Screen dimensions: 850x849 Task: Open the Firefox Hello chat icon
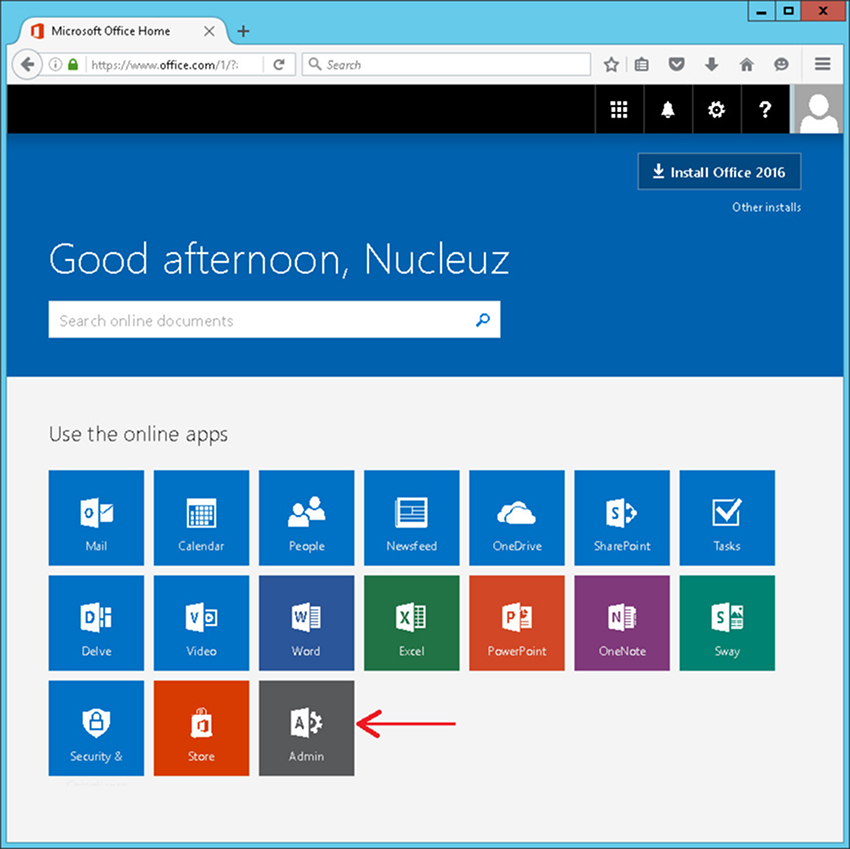(x=781, y=65)
